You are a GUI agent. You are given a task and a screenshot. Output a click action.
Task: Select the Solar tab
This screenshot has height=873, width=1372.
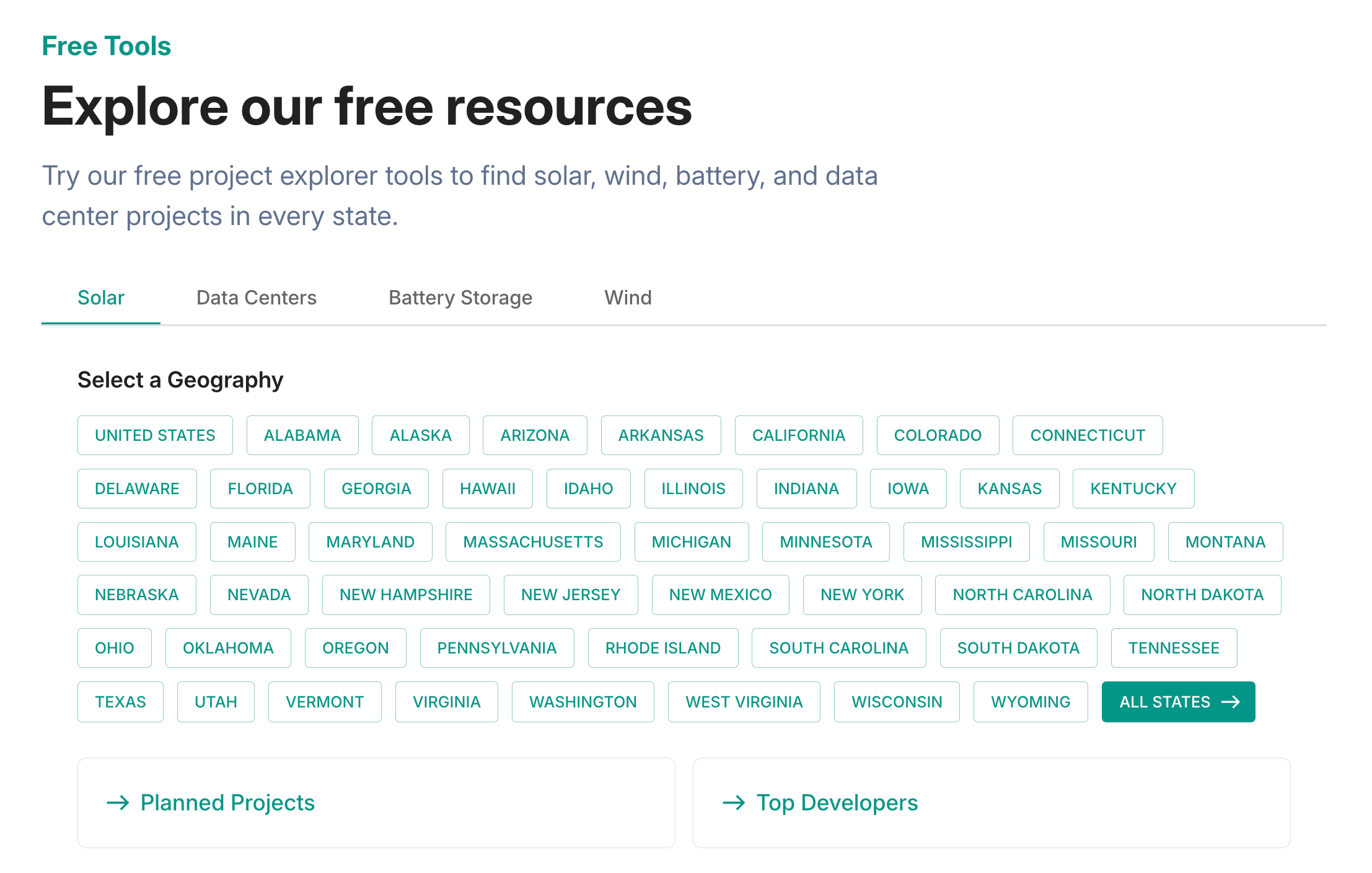pyautogui.click(x=101, y=298)
